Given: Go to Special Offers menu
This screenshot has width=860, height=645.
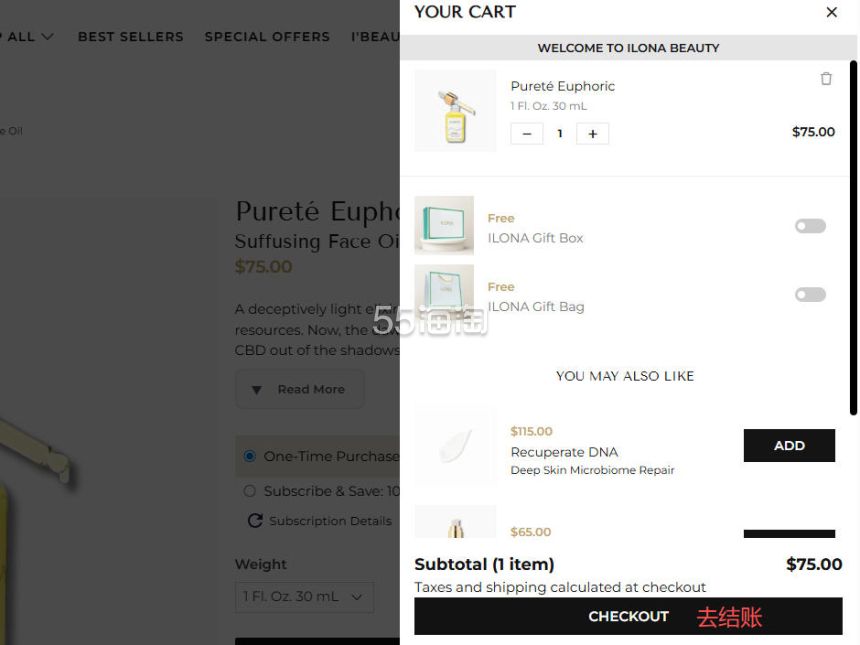Looking at the screenshot, I should click(267, 37).
